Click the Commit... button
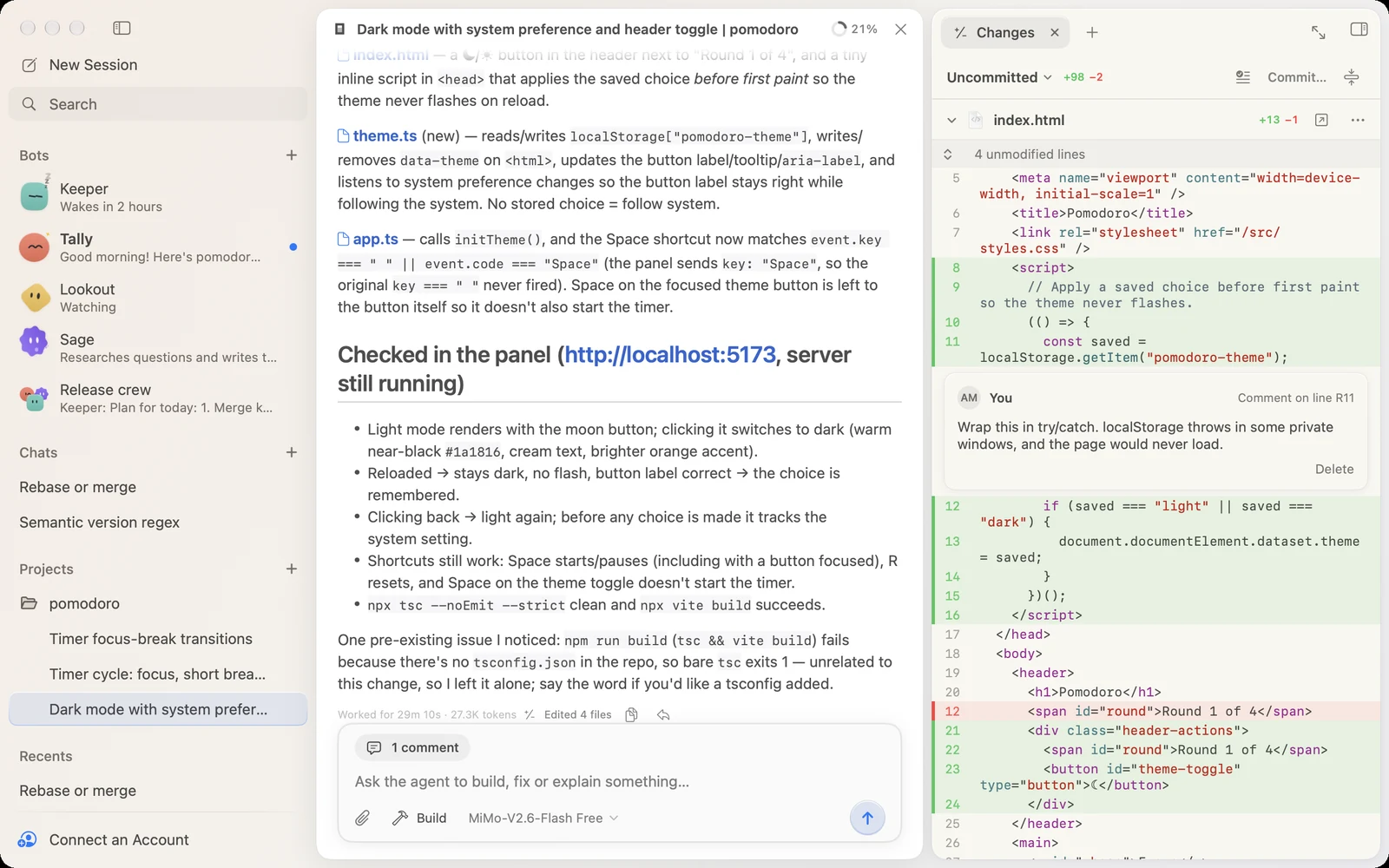 1297,77
